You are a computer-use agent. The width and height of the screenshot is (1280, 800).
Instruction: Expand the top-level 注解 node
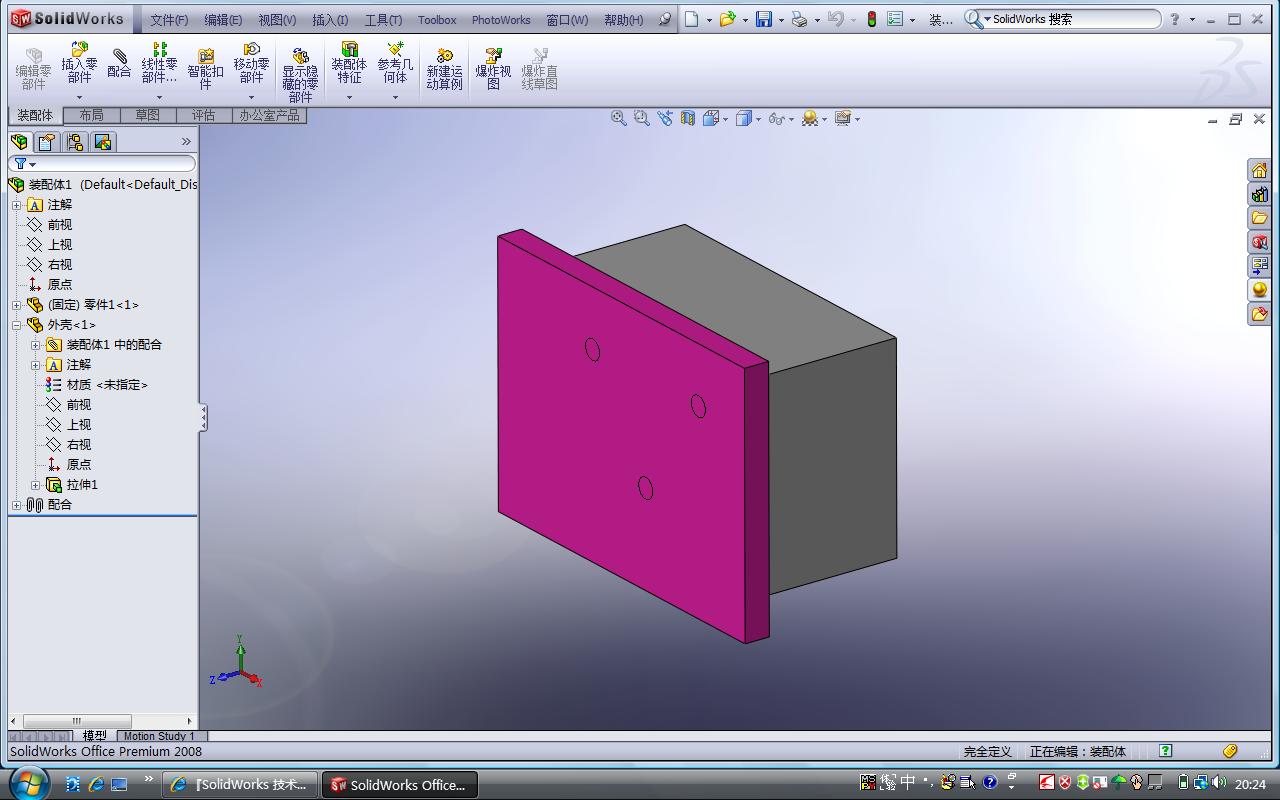pyautogui.click(x=16, y=205)
